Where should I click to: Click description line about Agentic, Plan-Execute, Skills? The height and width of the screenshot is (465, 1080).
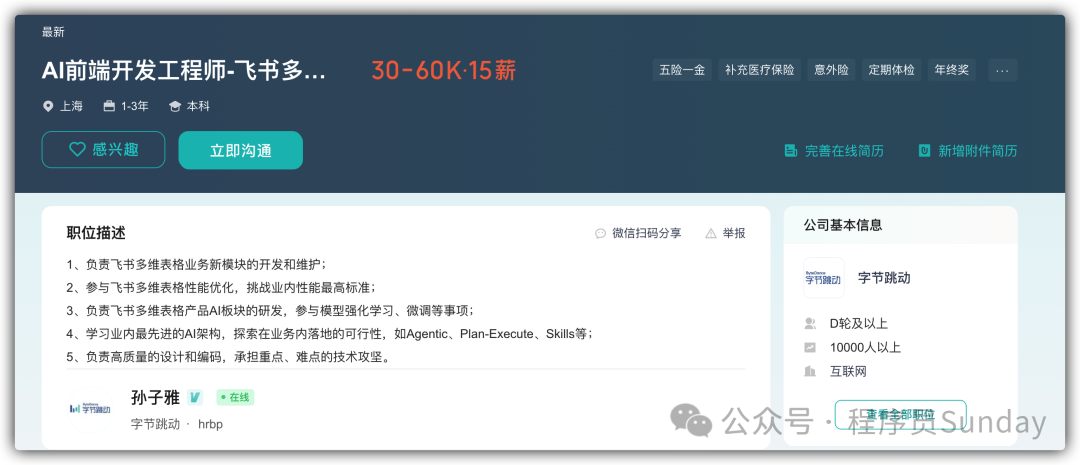[330, 334]
